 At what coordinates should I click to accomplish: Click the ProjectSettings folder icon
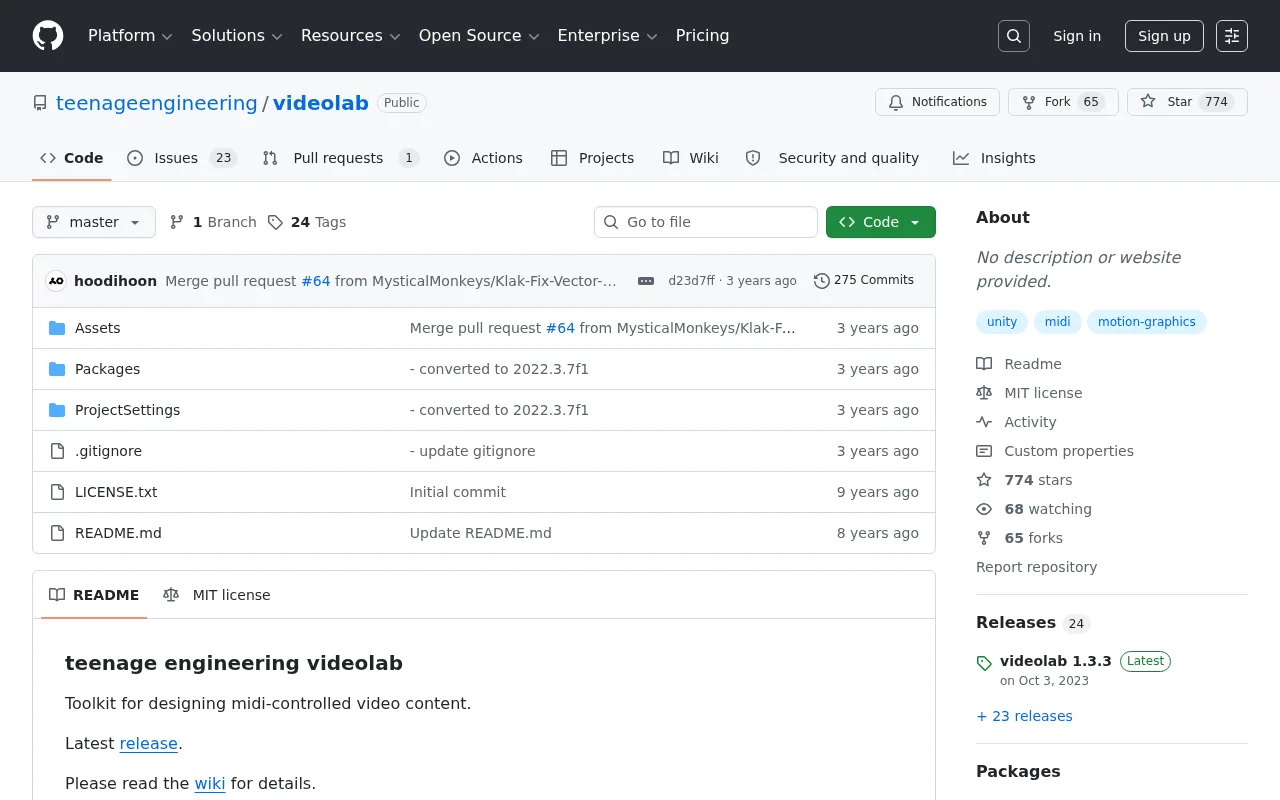click(57, 410)
